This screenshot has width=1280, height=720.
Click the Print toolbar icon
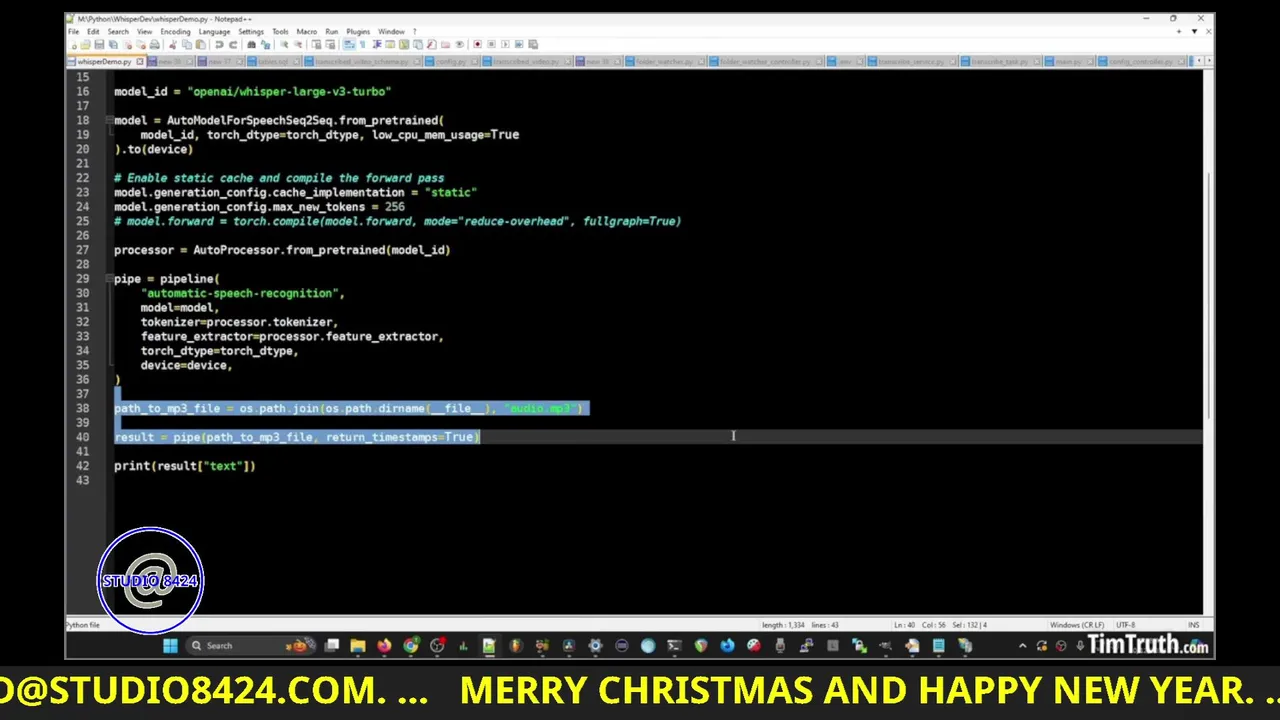click(x=155, y=44)
